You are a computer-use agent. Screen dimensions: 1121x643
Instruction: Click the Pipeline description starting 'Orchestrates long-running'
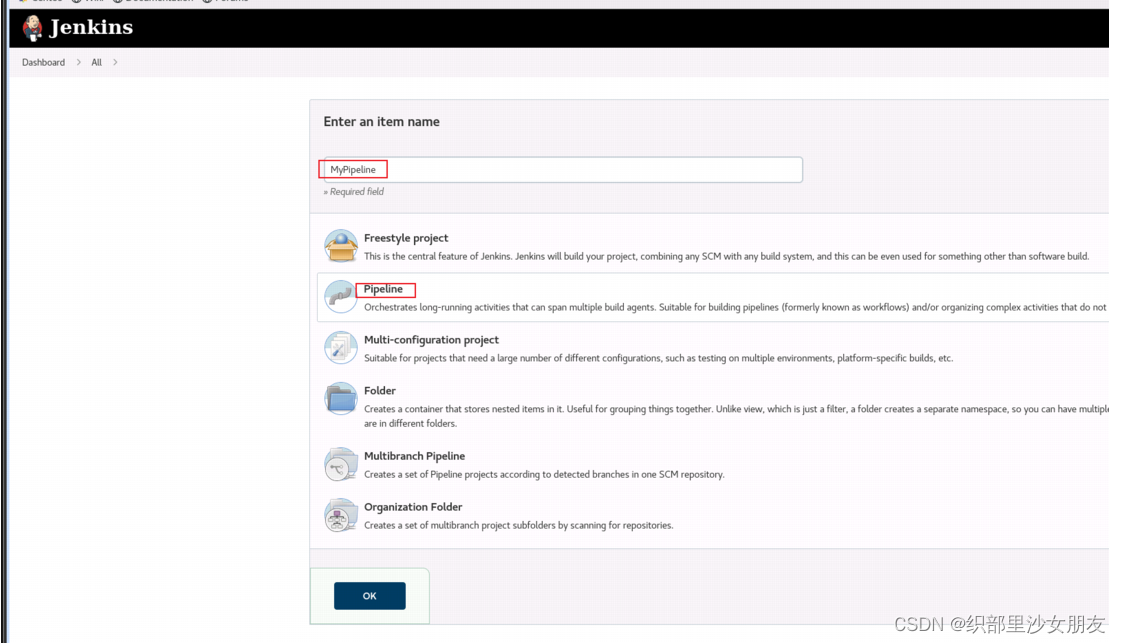735,308
